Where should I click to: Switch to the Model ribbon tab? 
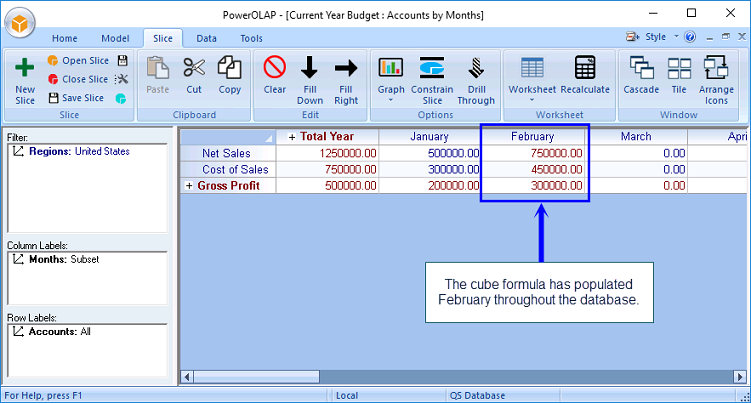coord(115,38)
